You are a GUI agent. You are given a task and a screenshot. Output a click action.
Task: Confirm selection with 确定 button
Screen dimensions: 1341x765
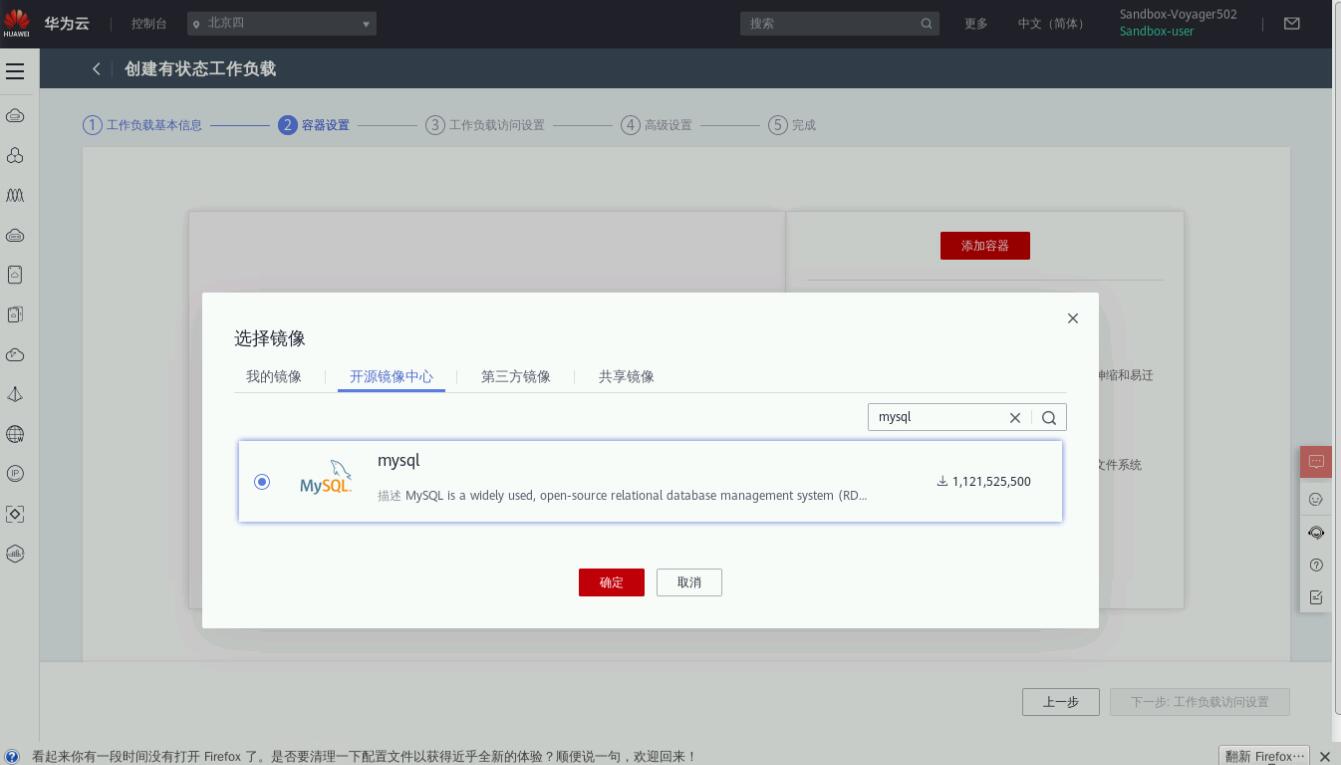coord(611,582)
